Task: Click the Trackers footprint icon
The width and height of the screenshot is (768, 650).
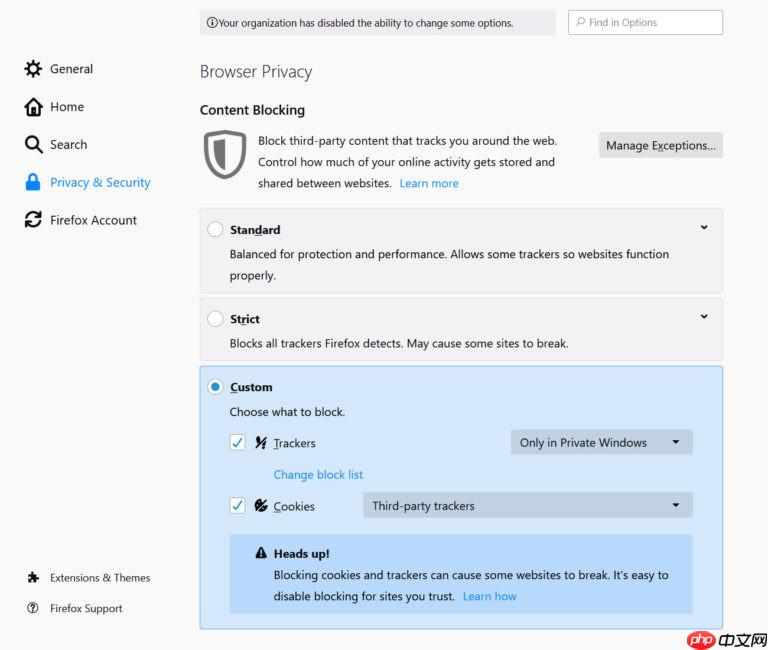Action: coord(261,443)
